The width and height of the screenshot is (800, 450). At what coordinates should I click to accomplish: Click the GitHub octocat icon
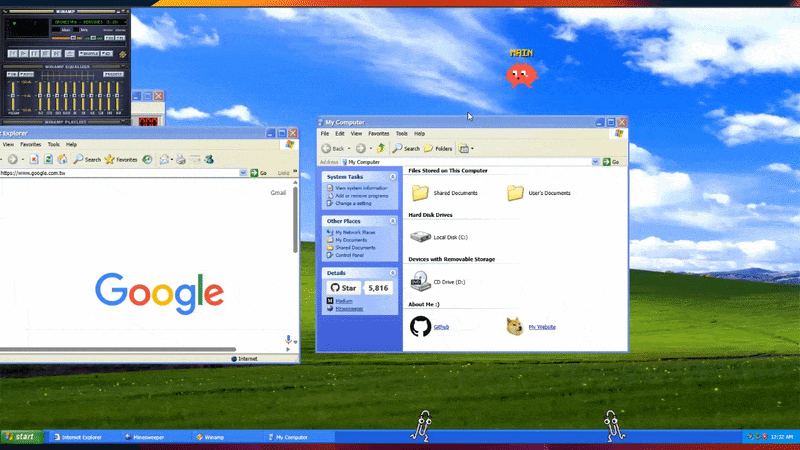coord(420,327)
